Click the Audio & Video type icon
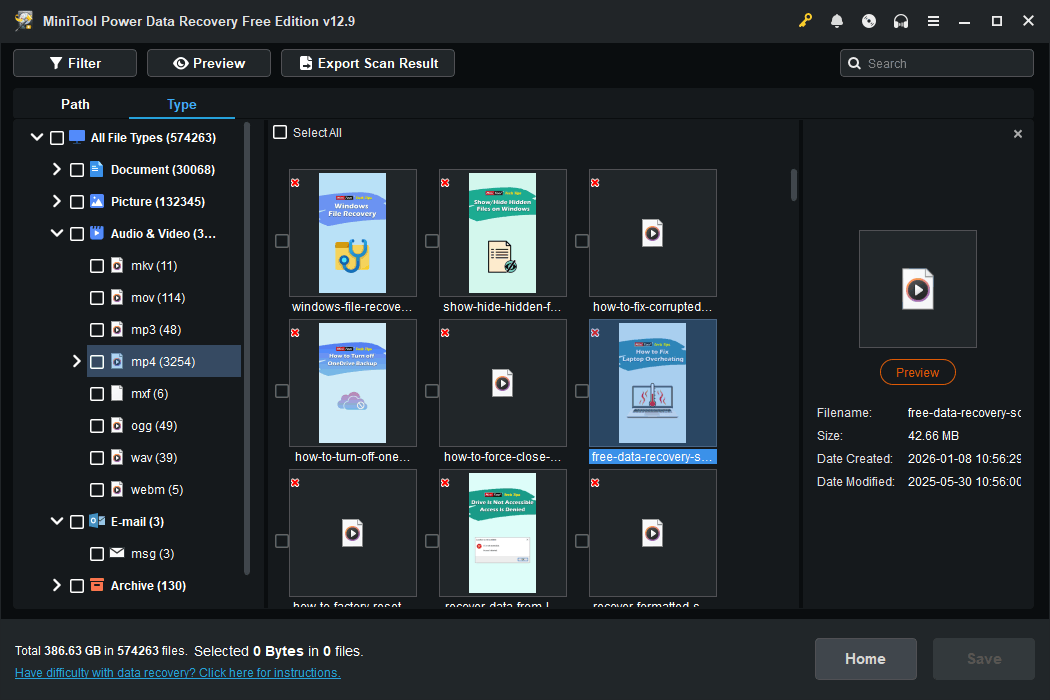The width and height of the screenshot is (1050, 700). coord(97,233)
